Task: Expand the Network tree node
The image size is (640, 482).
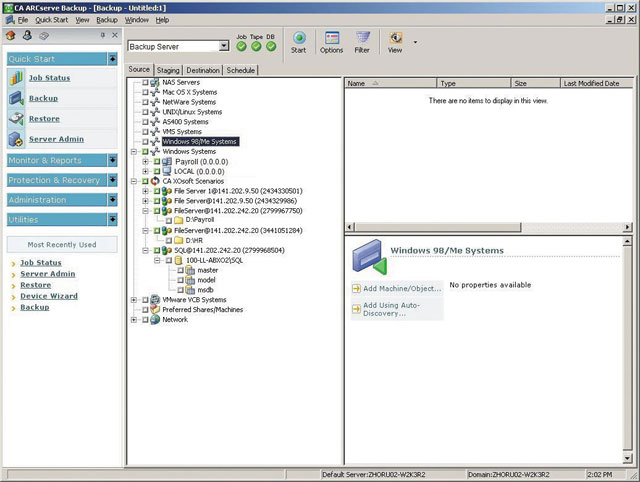Action: tap(133, 320)
